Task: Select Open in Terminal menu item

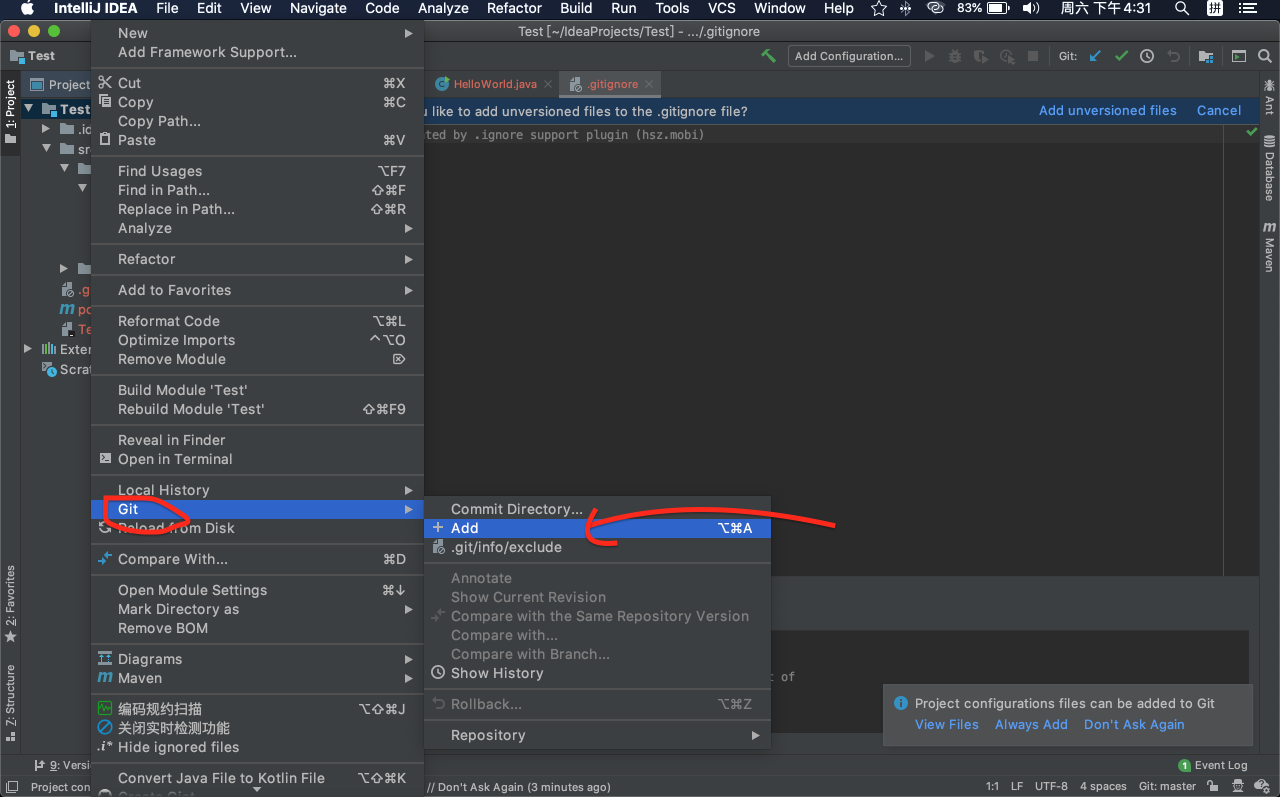Action: point(257,459)
